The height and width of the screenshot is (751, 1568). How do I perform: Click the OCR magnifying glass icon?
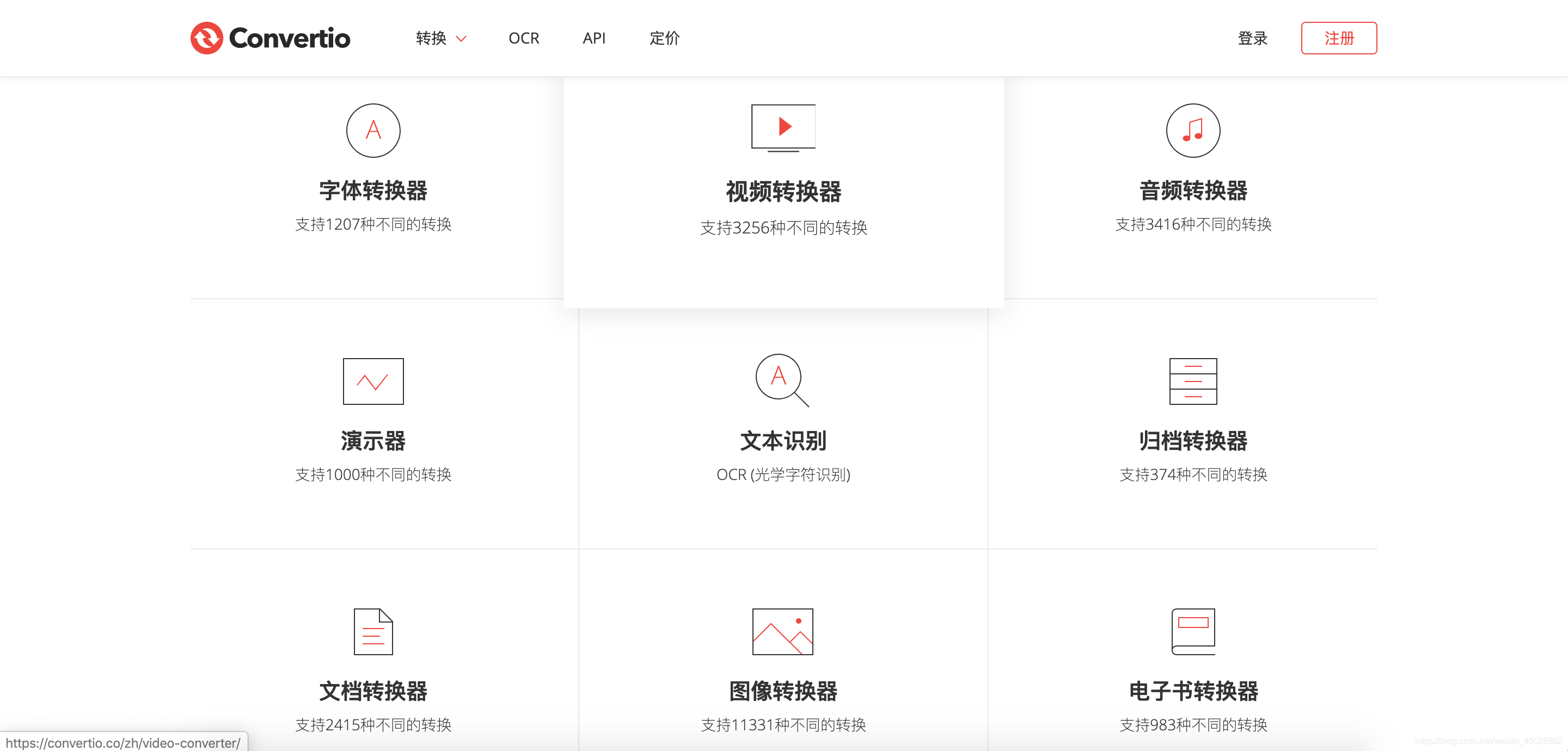pyautogui.click(x=781, y=380)
